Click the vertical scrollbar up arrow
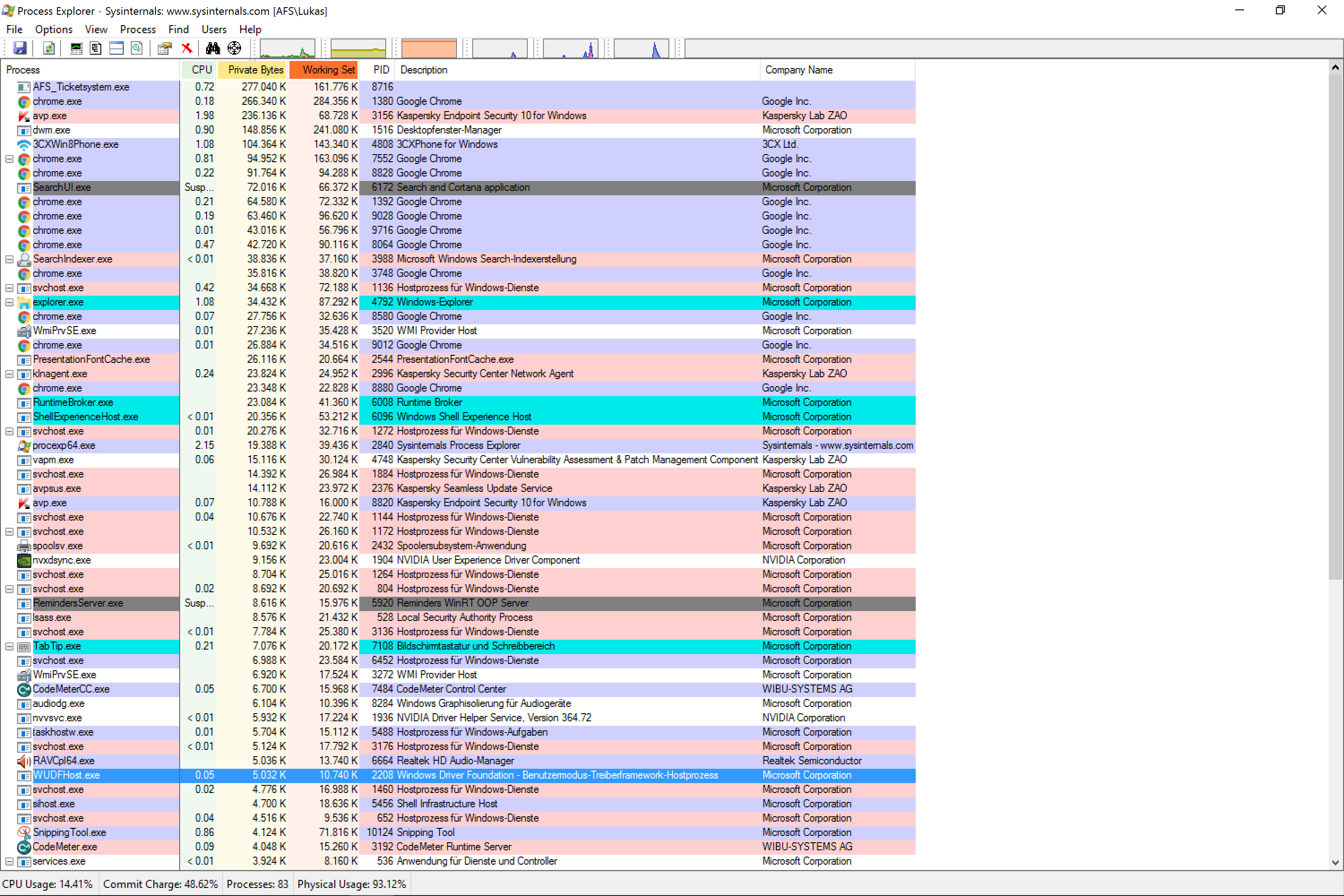1344x896 pixels. [1335, 68]
